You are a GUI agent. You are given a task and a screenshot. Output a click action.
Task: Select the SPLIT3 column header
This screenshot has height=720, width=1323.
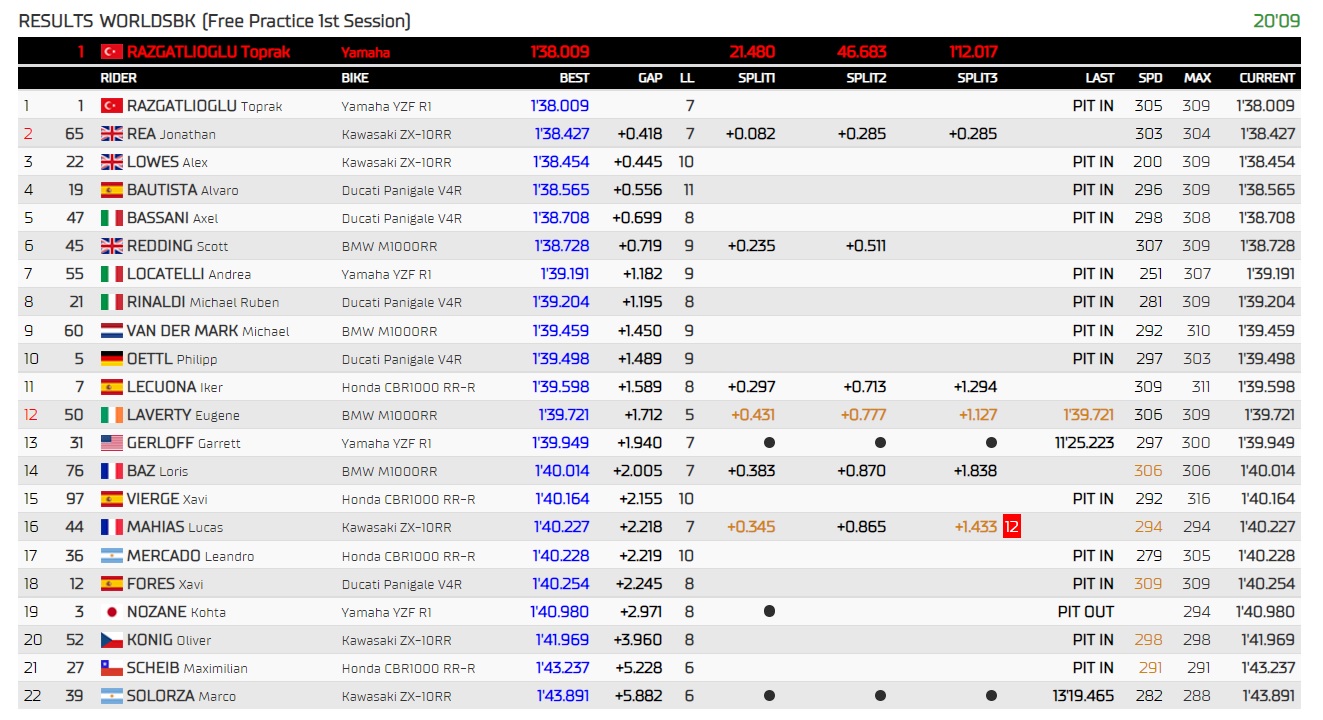(x=977, y=78)
